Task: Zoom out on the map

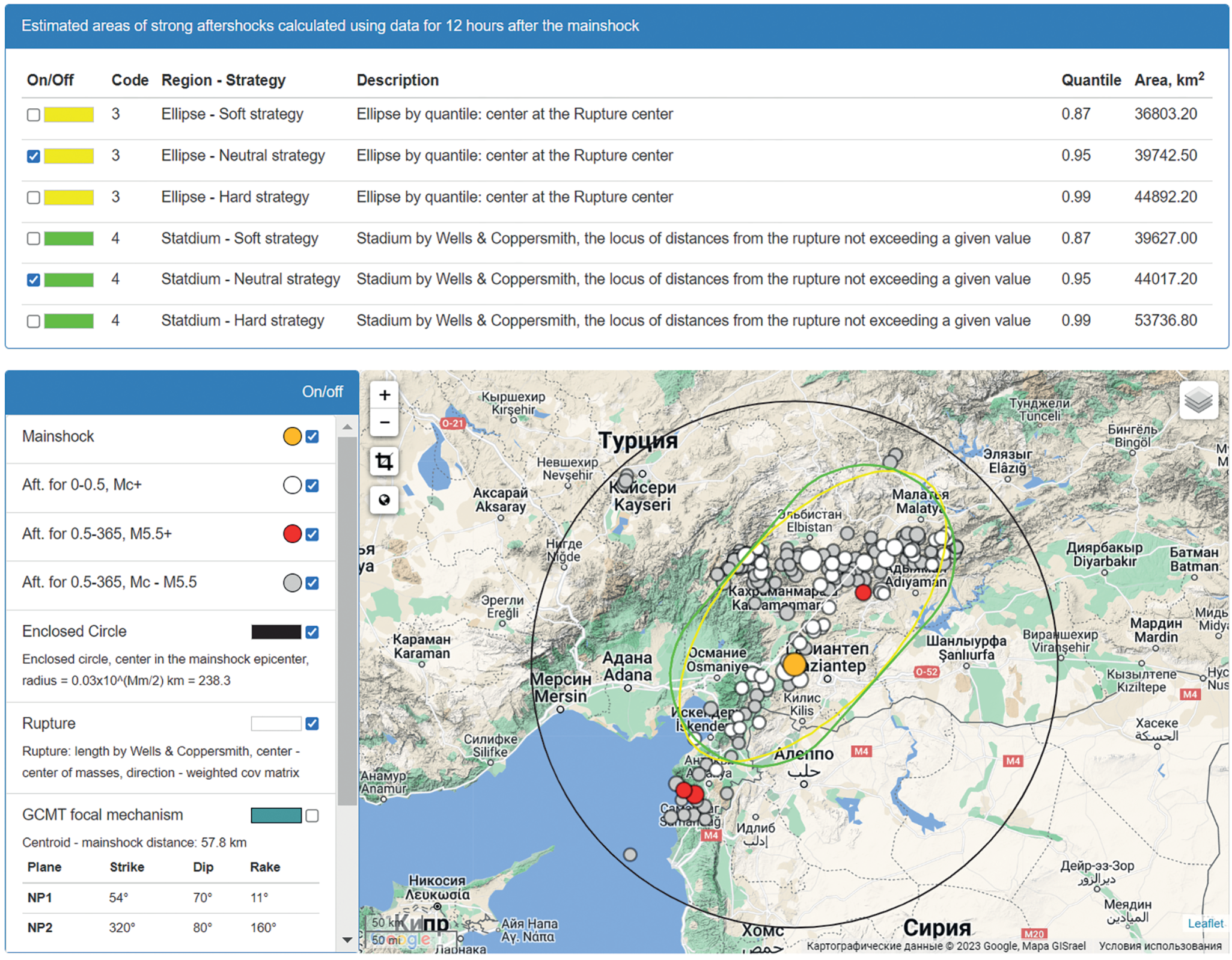Action: [x=385, y=422]
